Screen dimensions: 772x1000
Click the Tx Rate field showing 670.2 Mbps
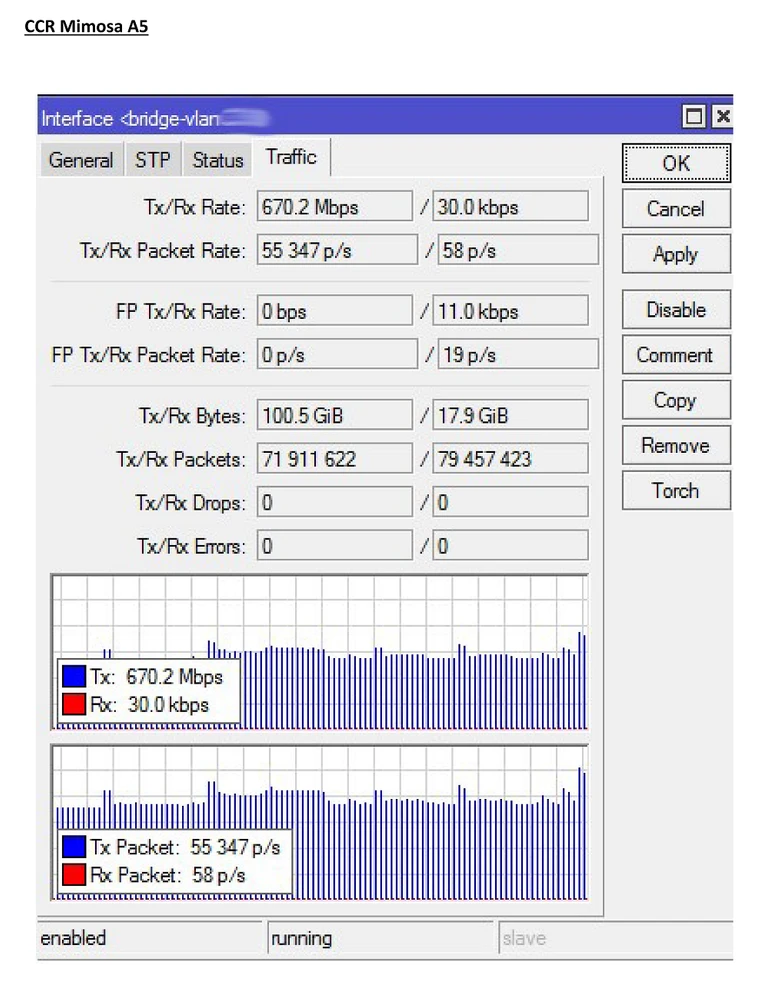334,208
